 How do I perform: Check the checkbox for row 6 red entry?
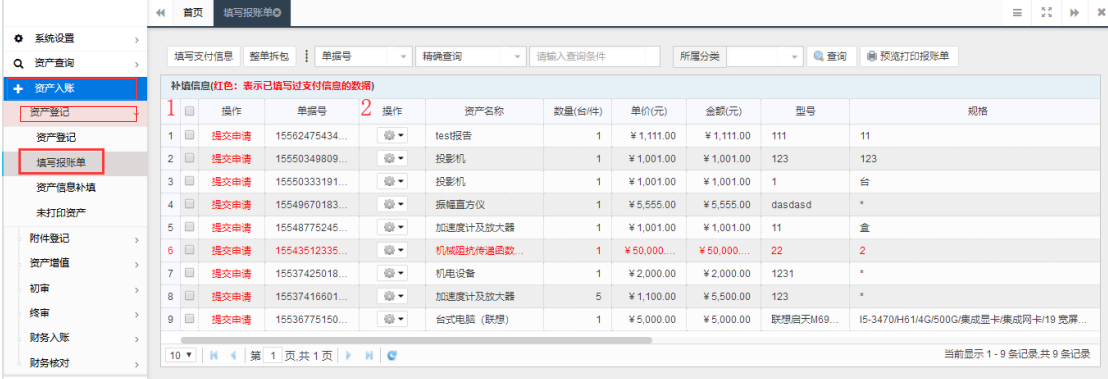189,250
